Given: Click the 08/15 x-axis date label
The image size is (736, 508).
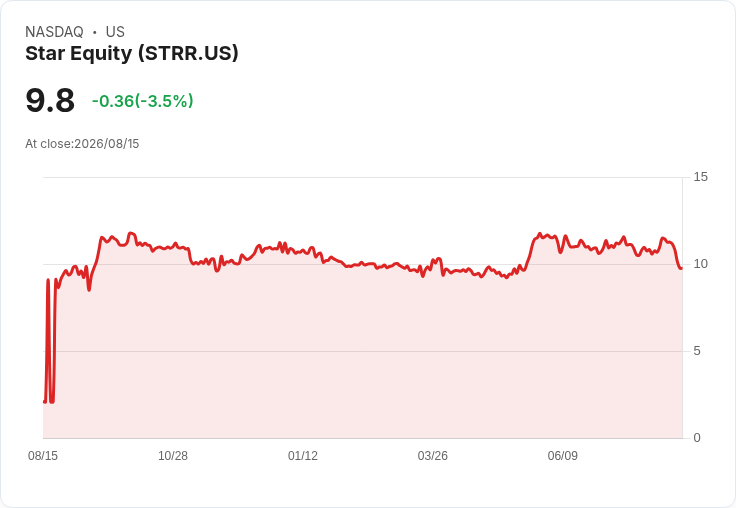Looking at the screenshot, I should 43,455.
